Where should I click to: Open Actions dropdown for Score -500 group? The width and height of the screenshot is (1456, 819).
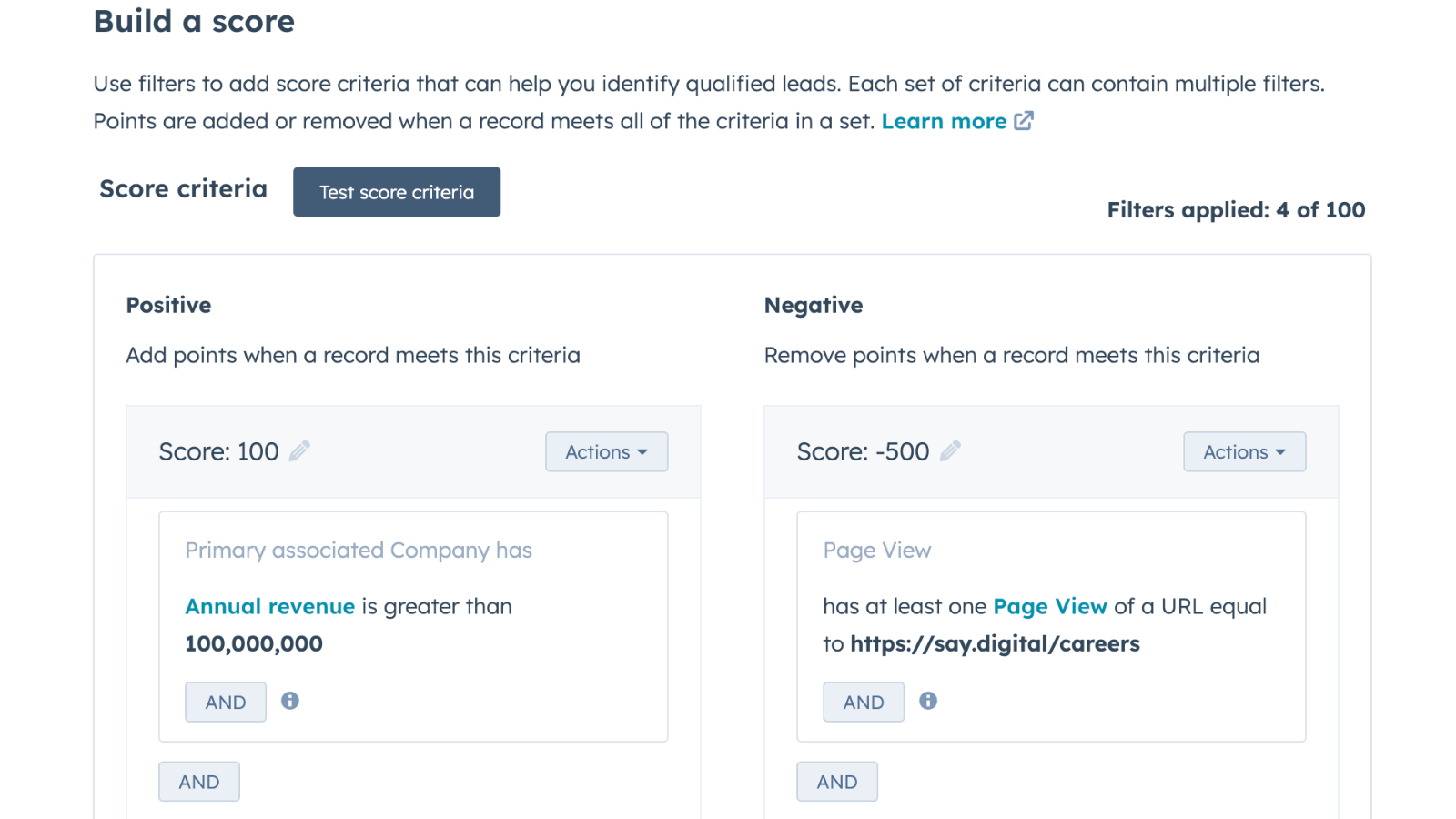click(1244, 452)
